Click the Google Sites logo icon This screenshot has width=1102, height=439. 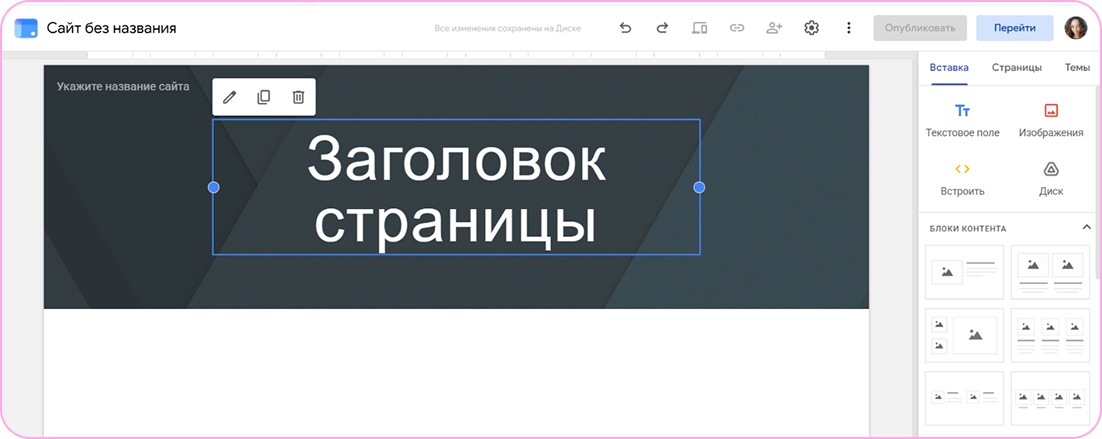26,28
